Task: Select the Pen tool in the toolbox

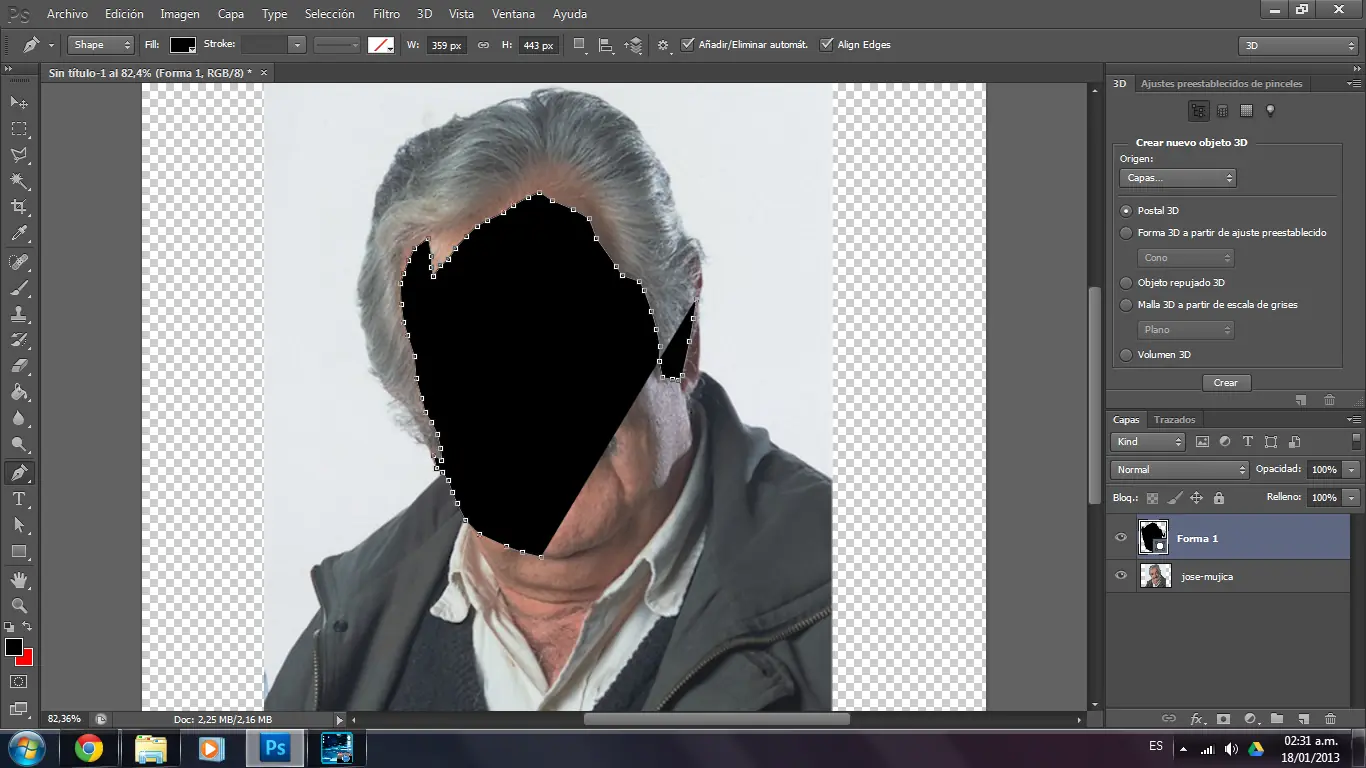Action: coord(19,472)
